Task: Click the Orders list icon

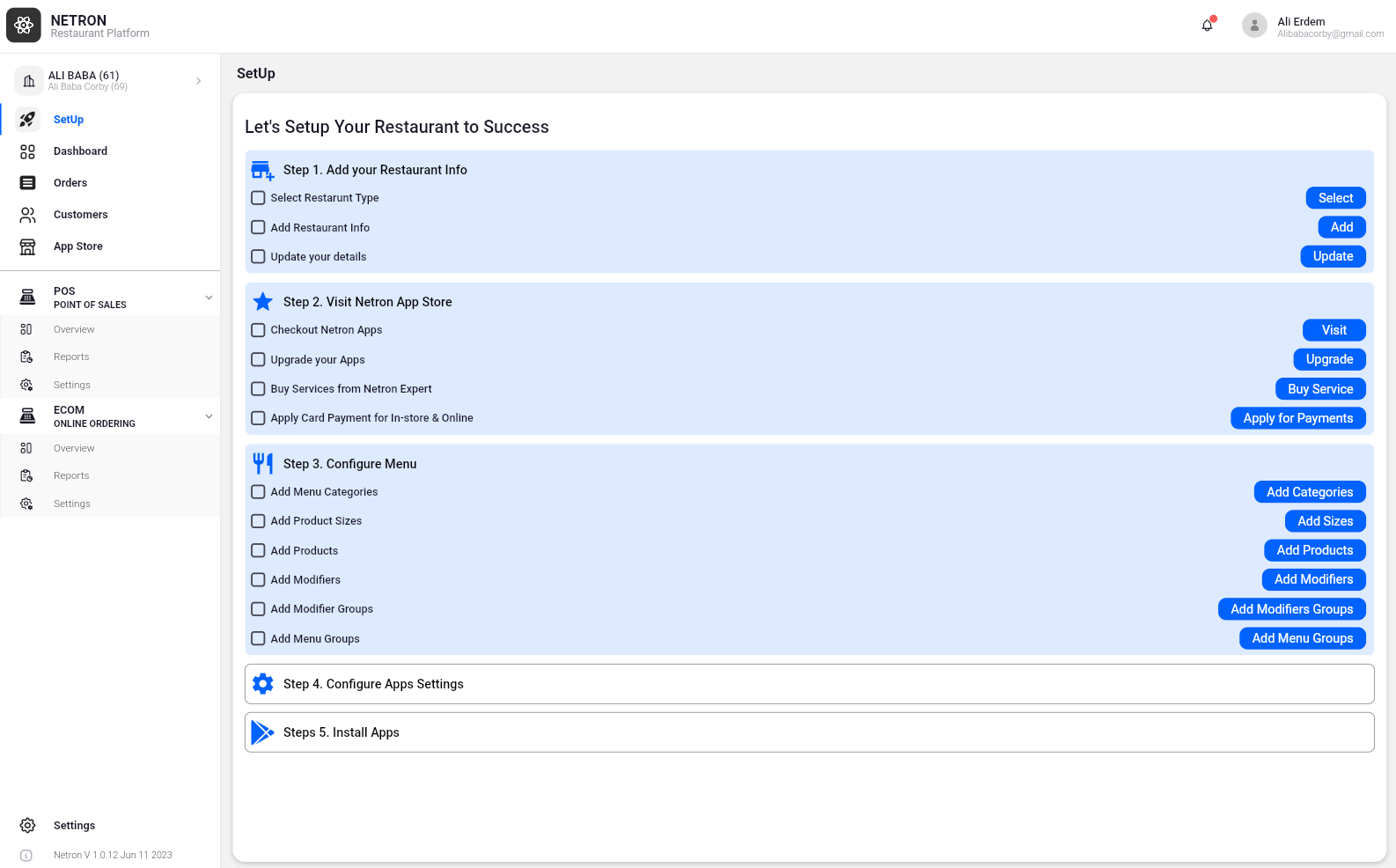Action: (x=27, y=183)
